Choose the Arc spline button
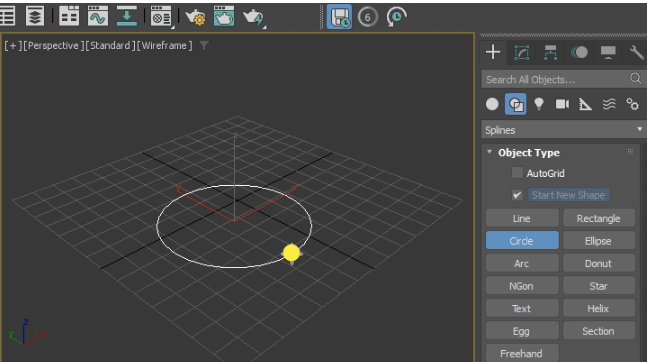This screenshot has height=362, width=650. pos(522,263)
